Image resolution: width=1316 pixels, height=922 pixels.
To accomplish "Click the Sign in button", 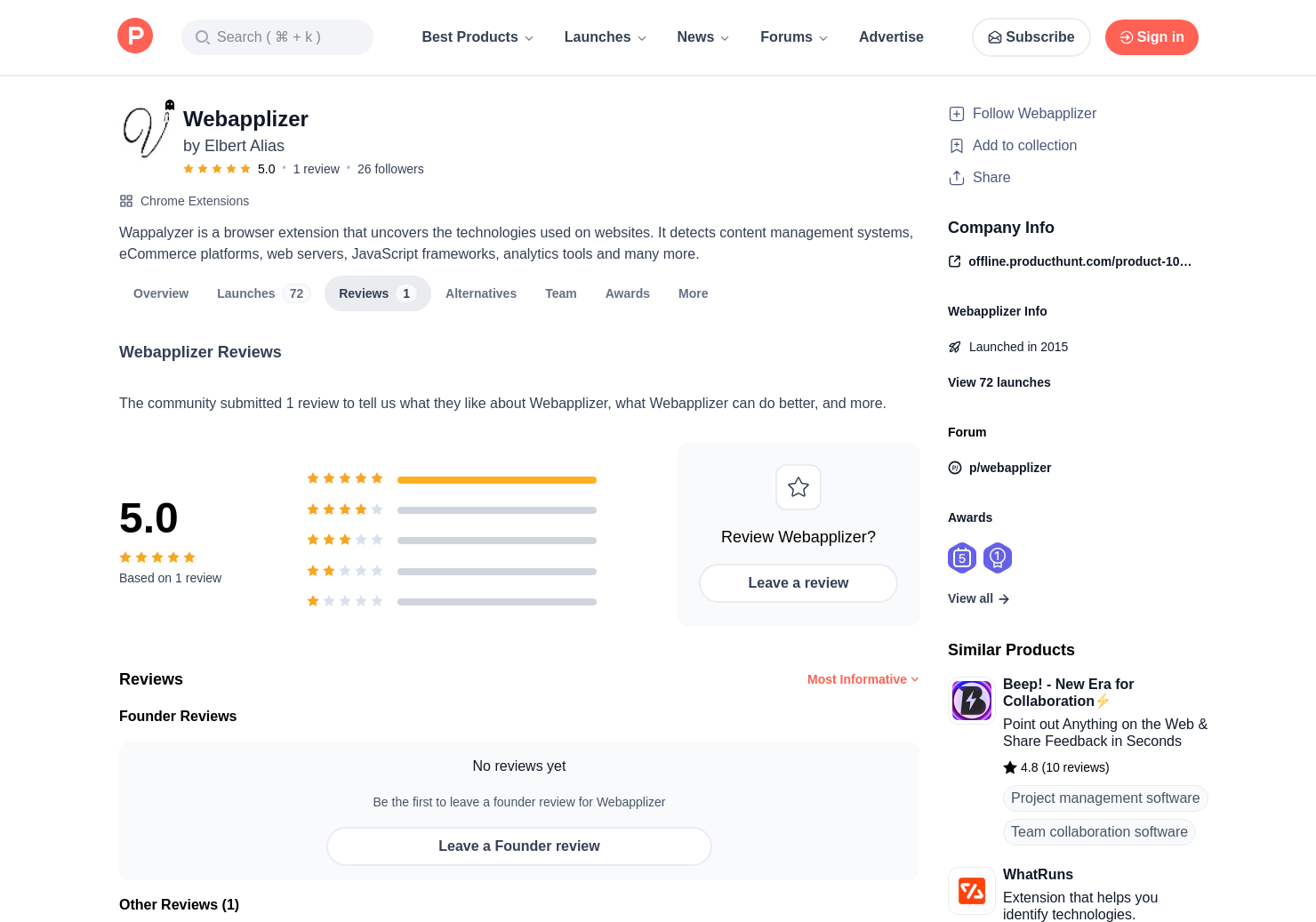I will pyautogui.click(x=1151, y=37).
